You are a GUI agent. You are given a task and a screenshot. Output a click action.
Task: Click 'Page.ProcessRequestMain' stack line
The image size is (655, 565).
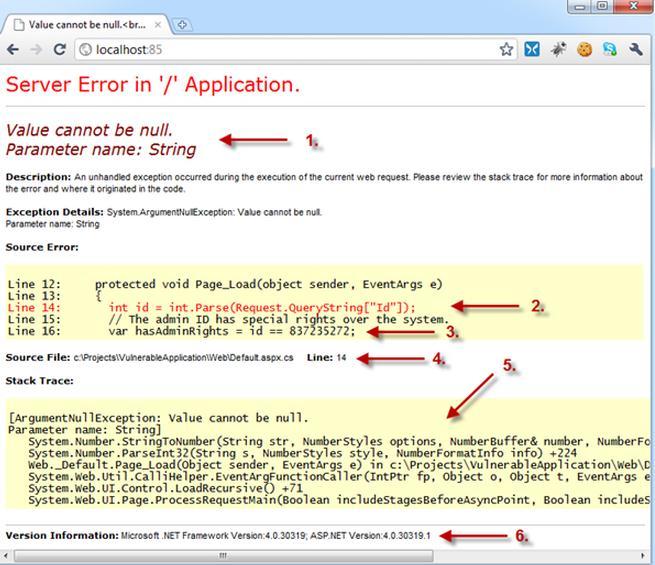click(339, 500)
